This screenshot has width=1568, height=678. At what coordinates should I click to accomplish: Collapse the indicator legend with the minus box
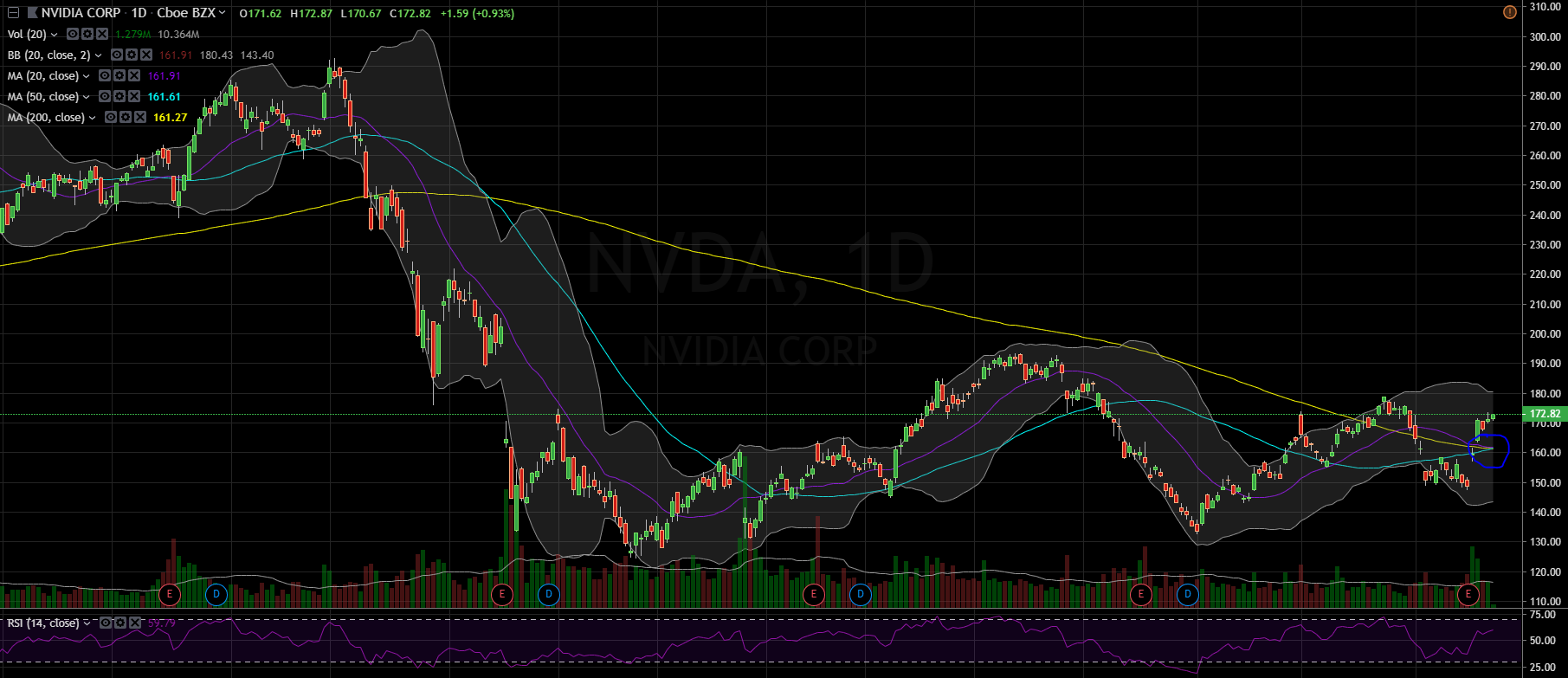coord(12,13)
